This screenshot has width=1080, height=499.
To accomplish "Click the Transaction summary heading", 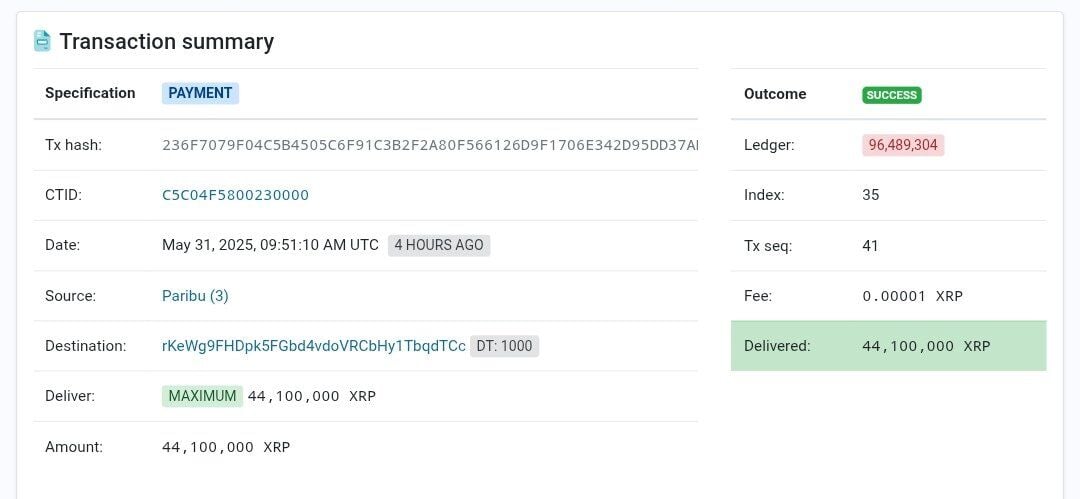I will [166, 41].
